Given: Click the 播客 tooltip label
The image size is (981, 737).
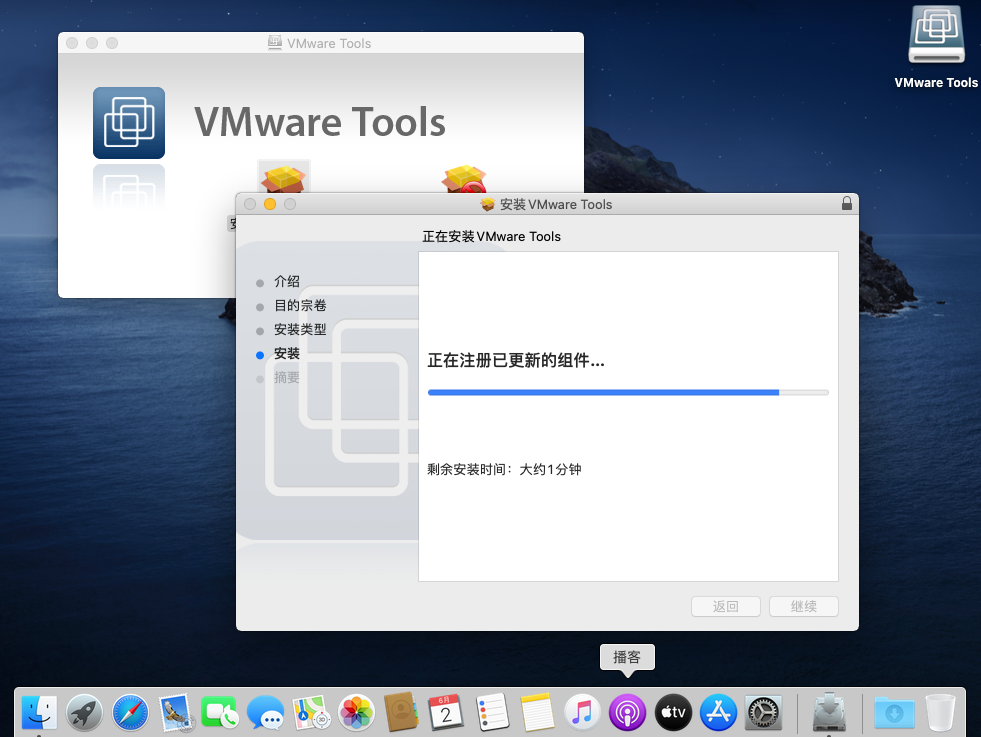Looking at the screenshot, I should coord(627,657).
